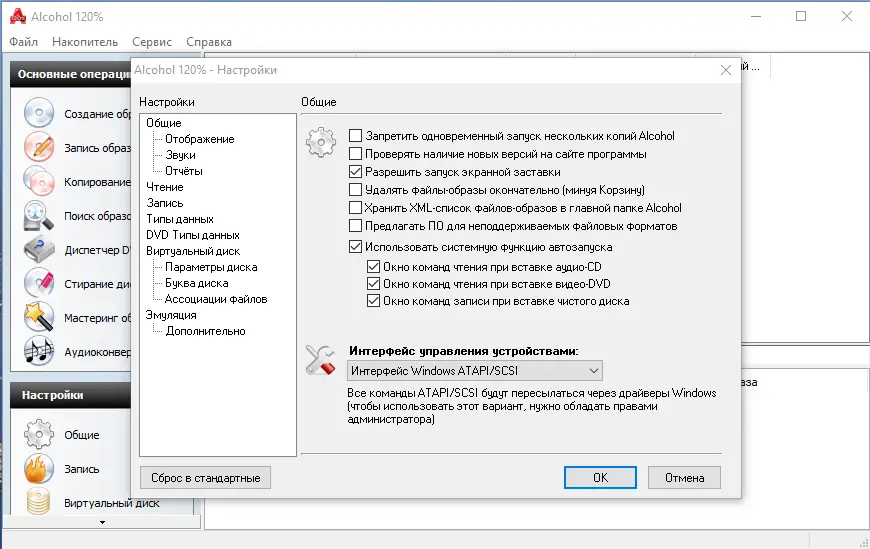Click the OK button
The height and width of the screenshot is (549, 870).
click(600, 478)
